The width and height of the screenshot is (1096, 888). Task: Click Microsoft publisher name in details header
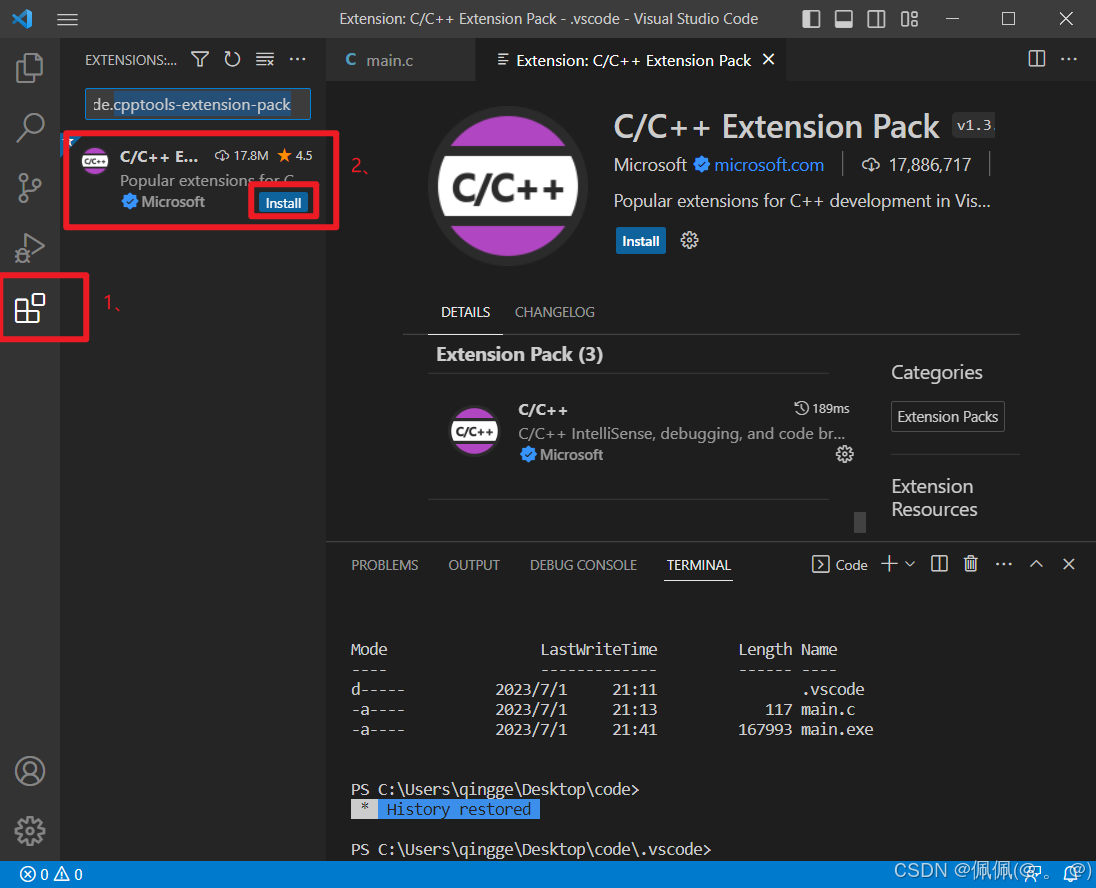pos(650,165)
